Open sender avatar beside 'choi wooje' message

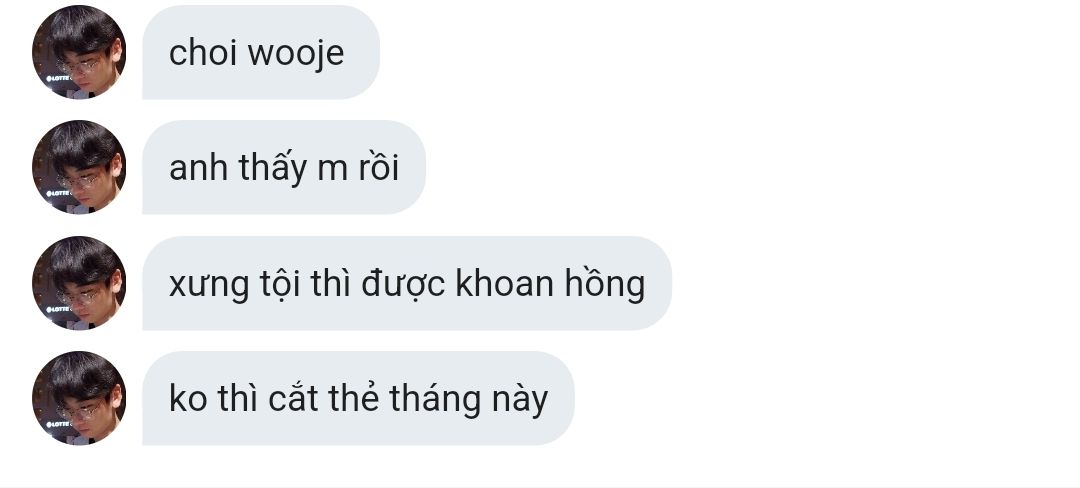[x=79, y=52]
